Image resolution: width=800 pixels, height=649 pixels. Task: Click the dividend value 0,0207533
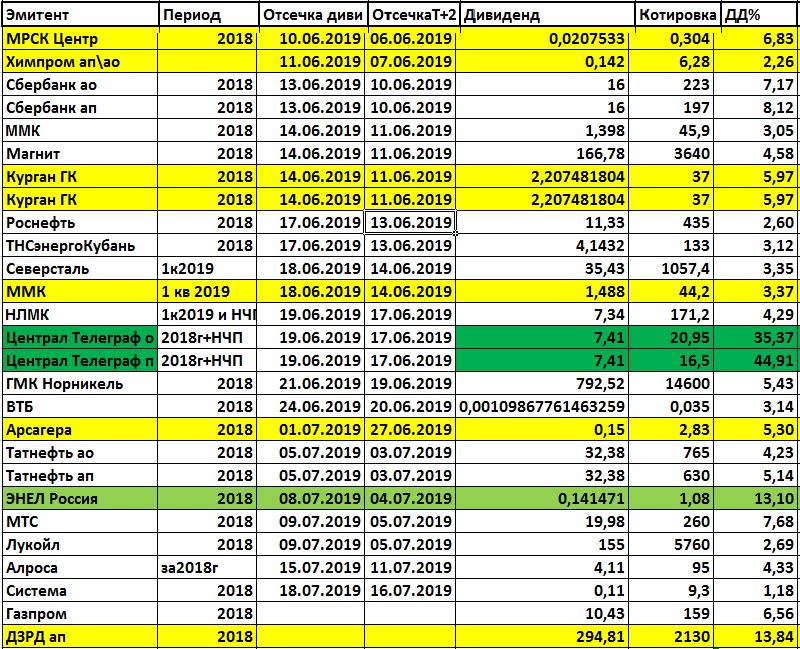pyautogui.click(x=542, y=39)
